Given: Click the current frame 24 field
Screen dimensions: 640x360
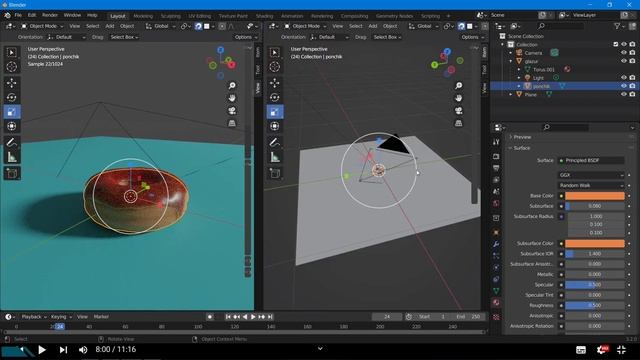Looking at the screenshot, I should pos(387,317).
